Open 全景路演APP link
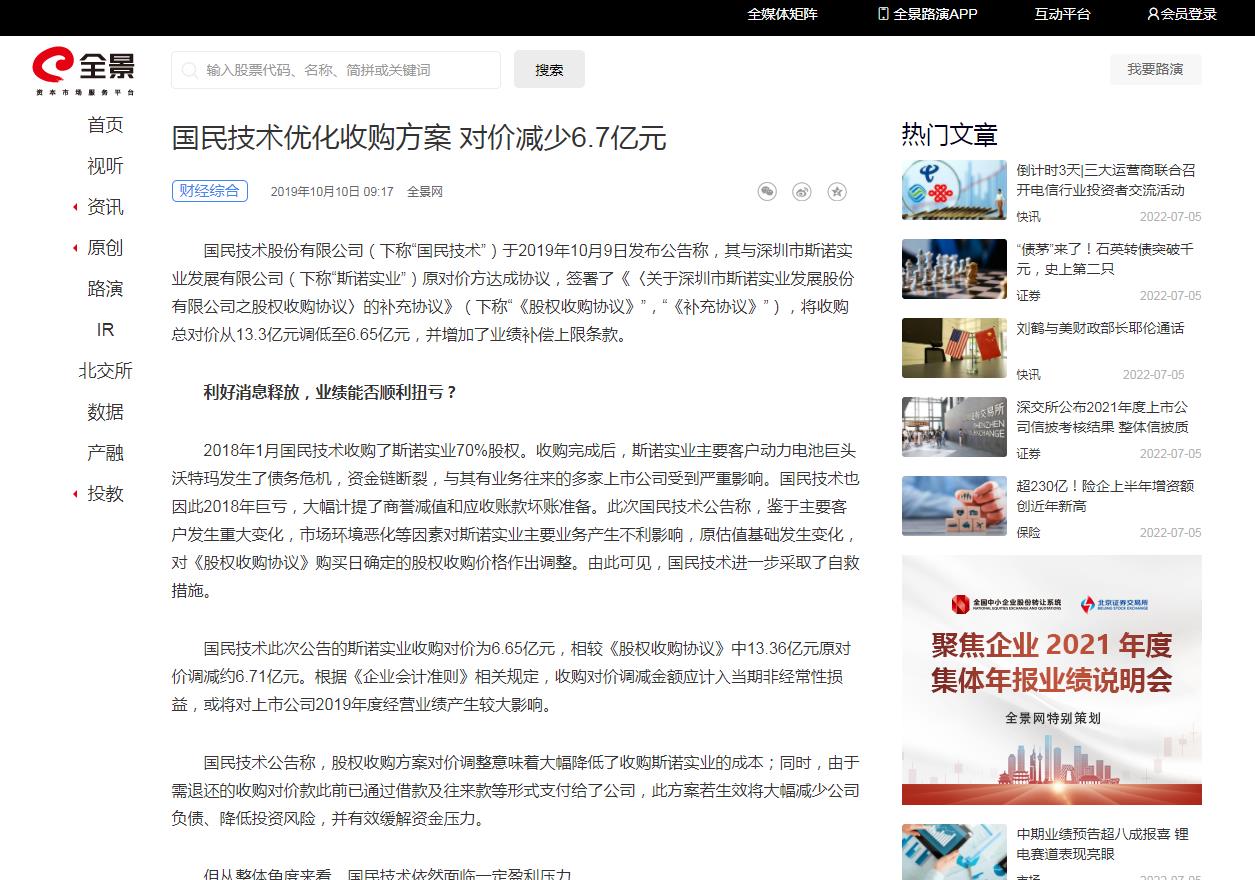Image resolution: width=1255 pixels, height=880 pixels. pyautogui.click(x=935, y=14)
